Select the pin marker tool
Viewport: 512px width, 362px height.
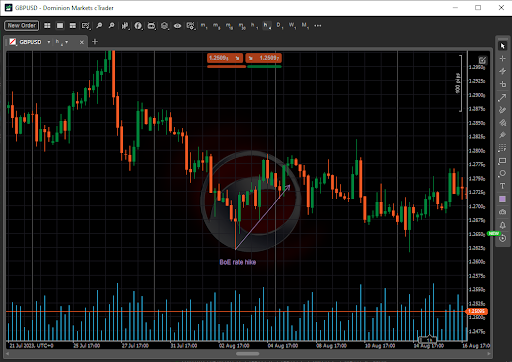coord(503,135)
